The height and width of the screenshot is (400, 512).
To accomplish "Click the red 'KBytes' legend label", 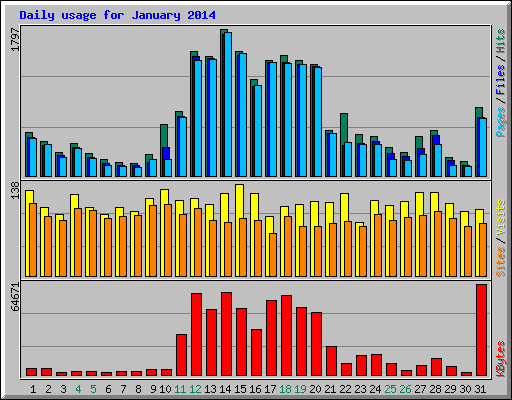I will point(501,359).
